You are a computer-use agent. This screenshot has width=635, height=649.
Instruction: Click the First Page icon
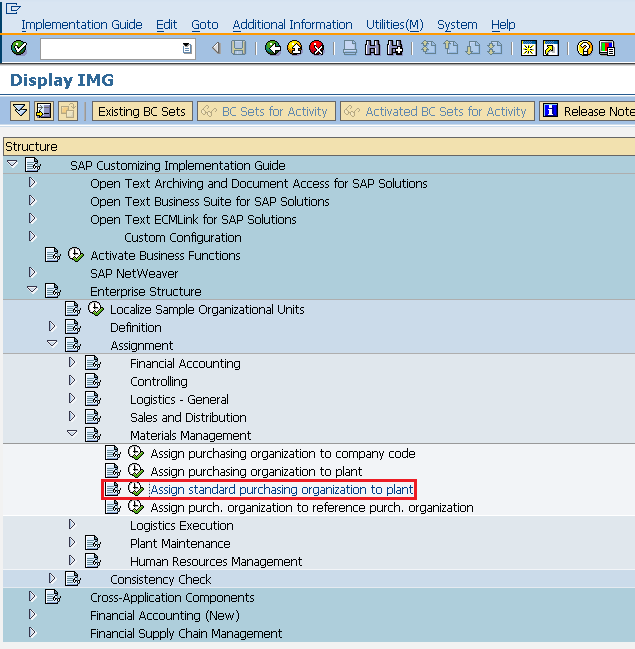pyautogui.click(x=428, y=48)
